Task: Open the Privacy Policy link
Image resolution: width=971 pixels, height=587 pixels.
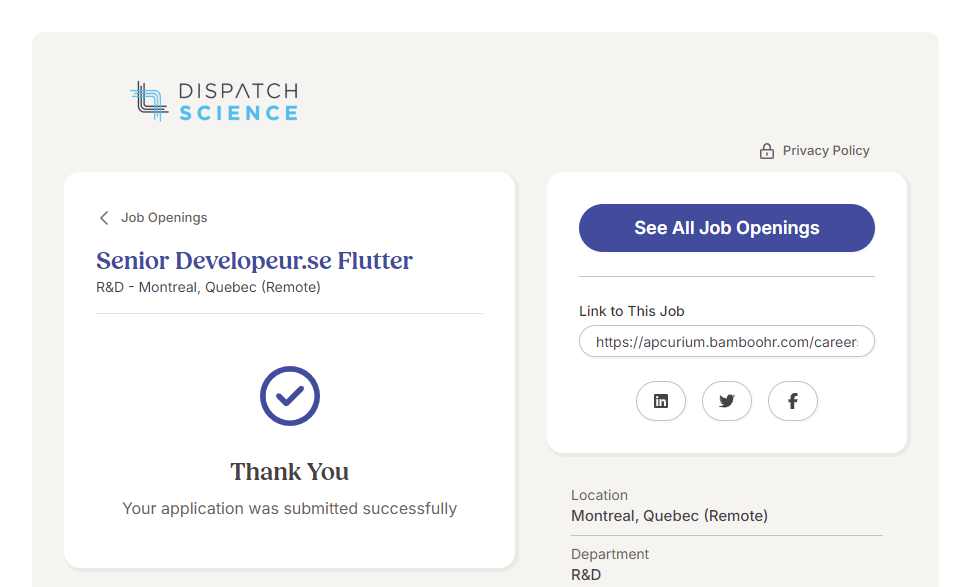Action: 826,151
